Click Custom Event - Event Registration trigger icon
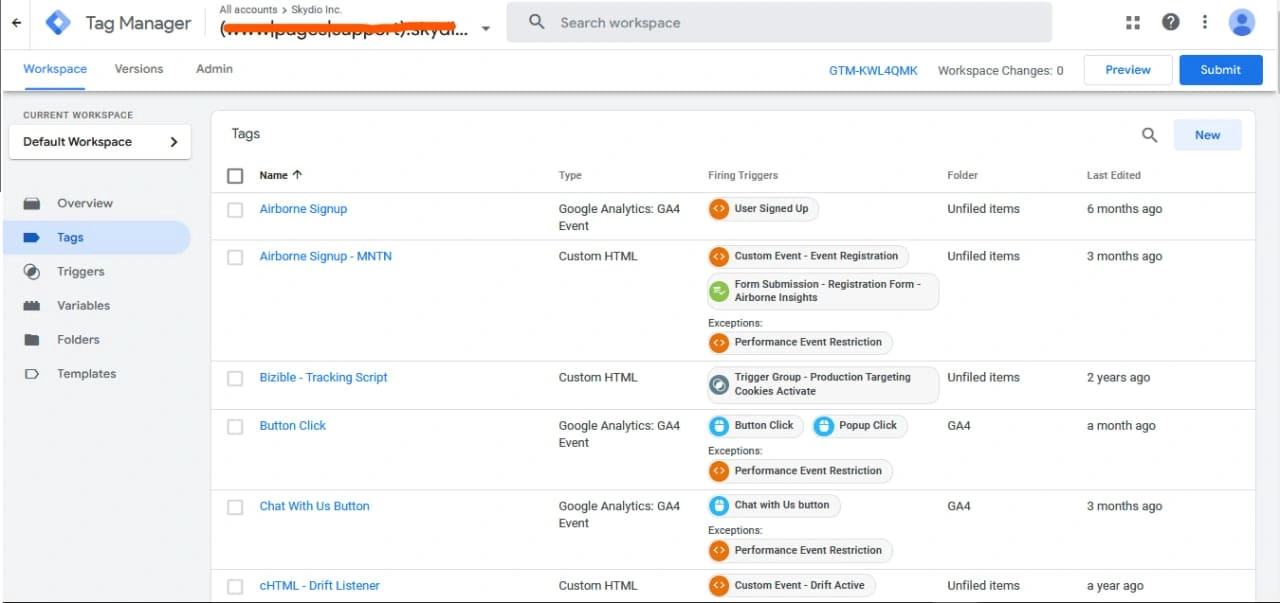This screenshot has height=603, width=1280. 718,256
